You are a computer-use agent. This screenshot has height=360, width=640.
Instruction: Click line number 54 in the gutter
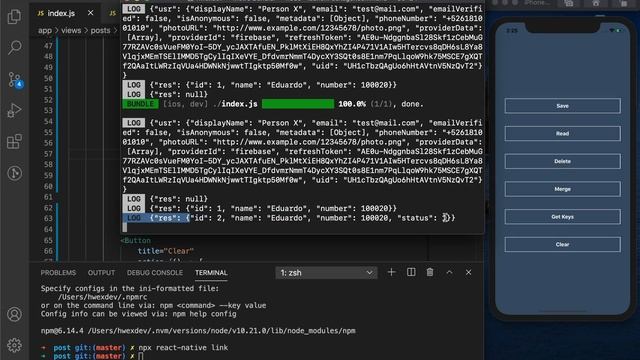pos(48,121)
